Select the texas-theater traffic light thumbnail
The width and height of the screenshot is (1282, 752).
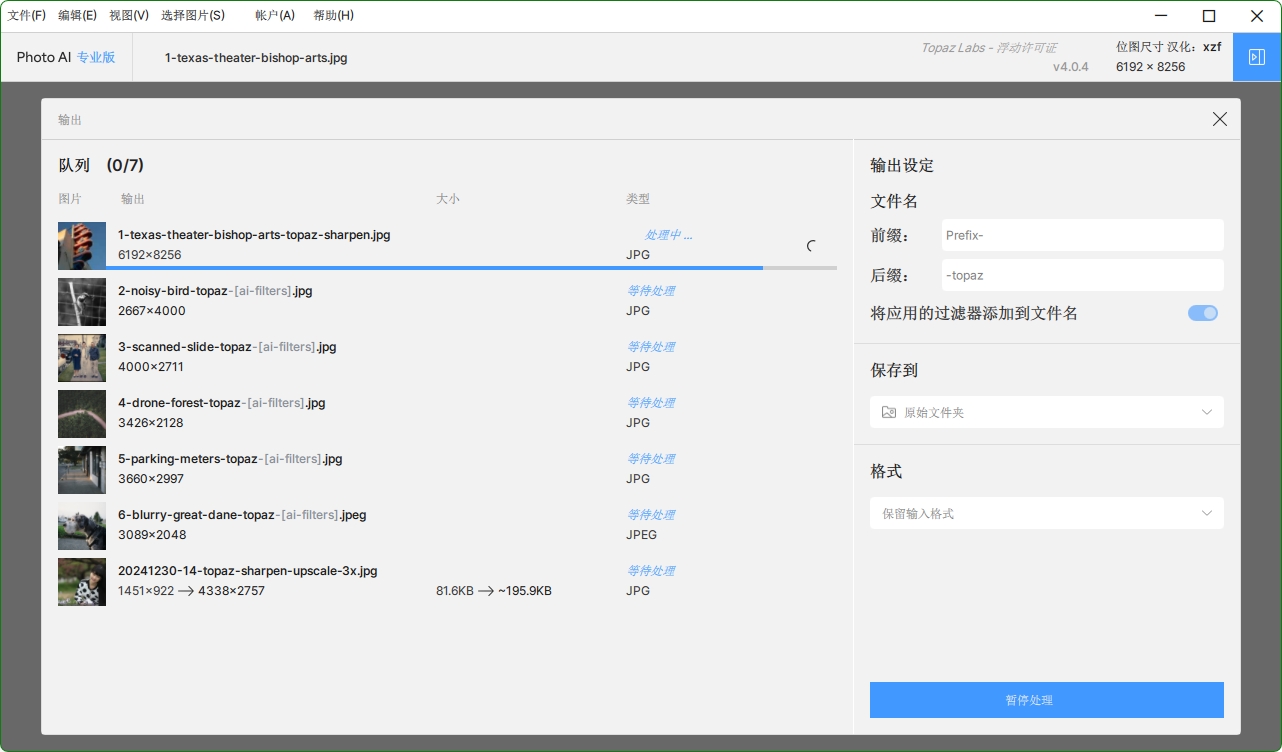[82, 245]
